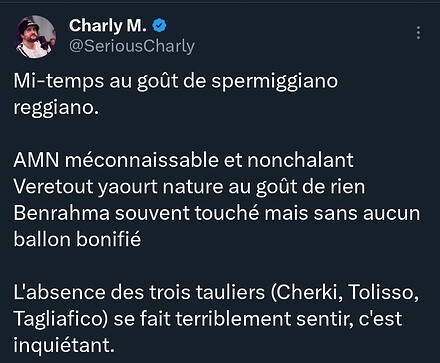This screenshot has height=363, width=440.
Task: Click the words 'ballon bonifié'
Action: [x=77, y=239]
